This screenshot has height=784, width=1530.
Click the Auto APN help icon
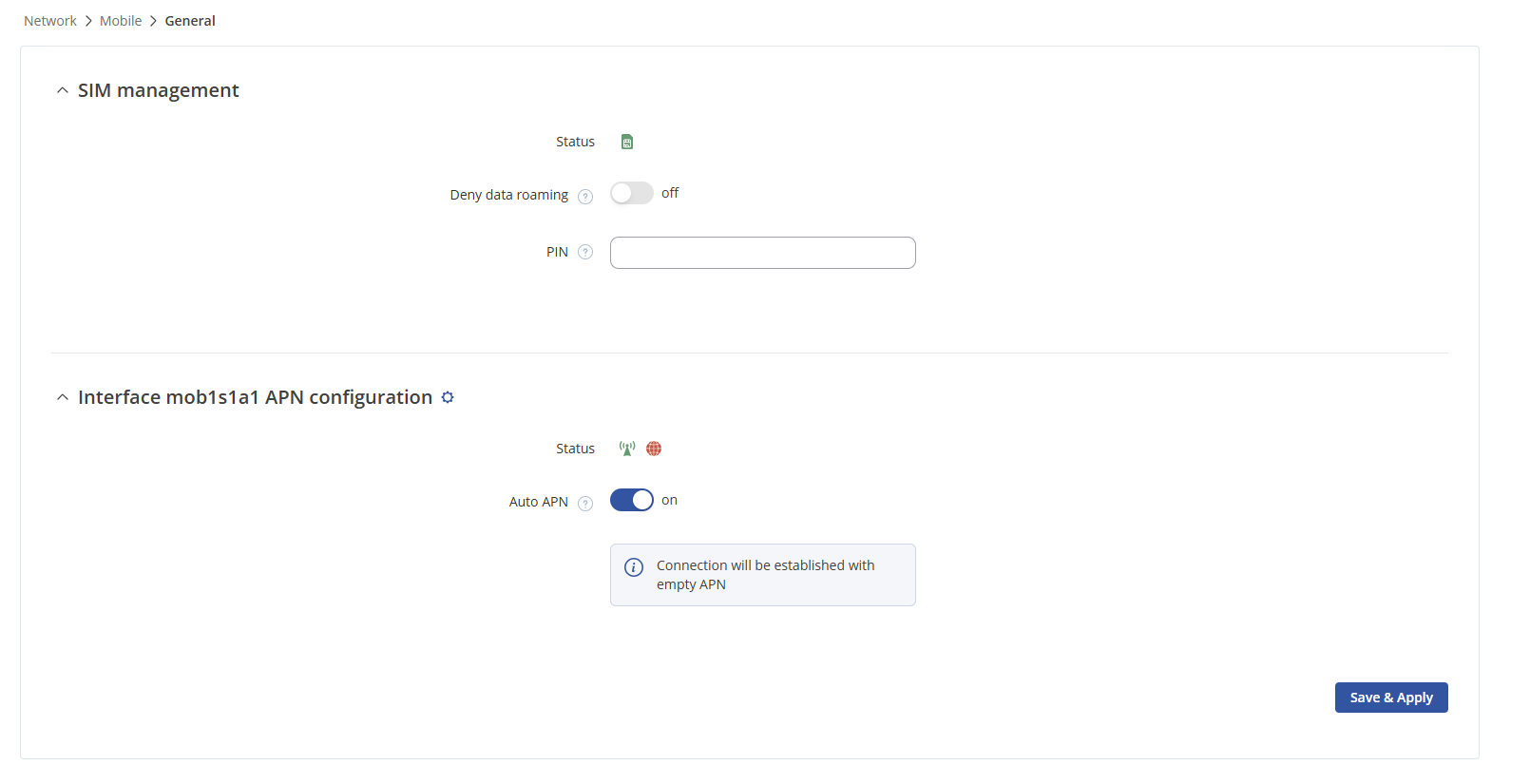(x=585, y=504)
